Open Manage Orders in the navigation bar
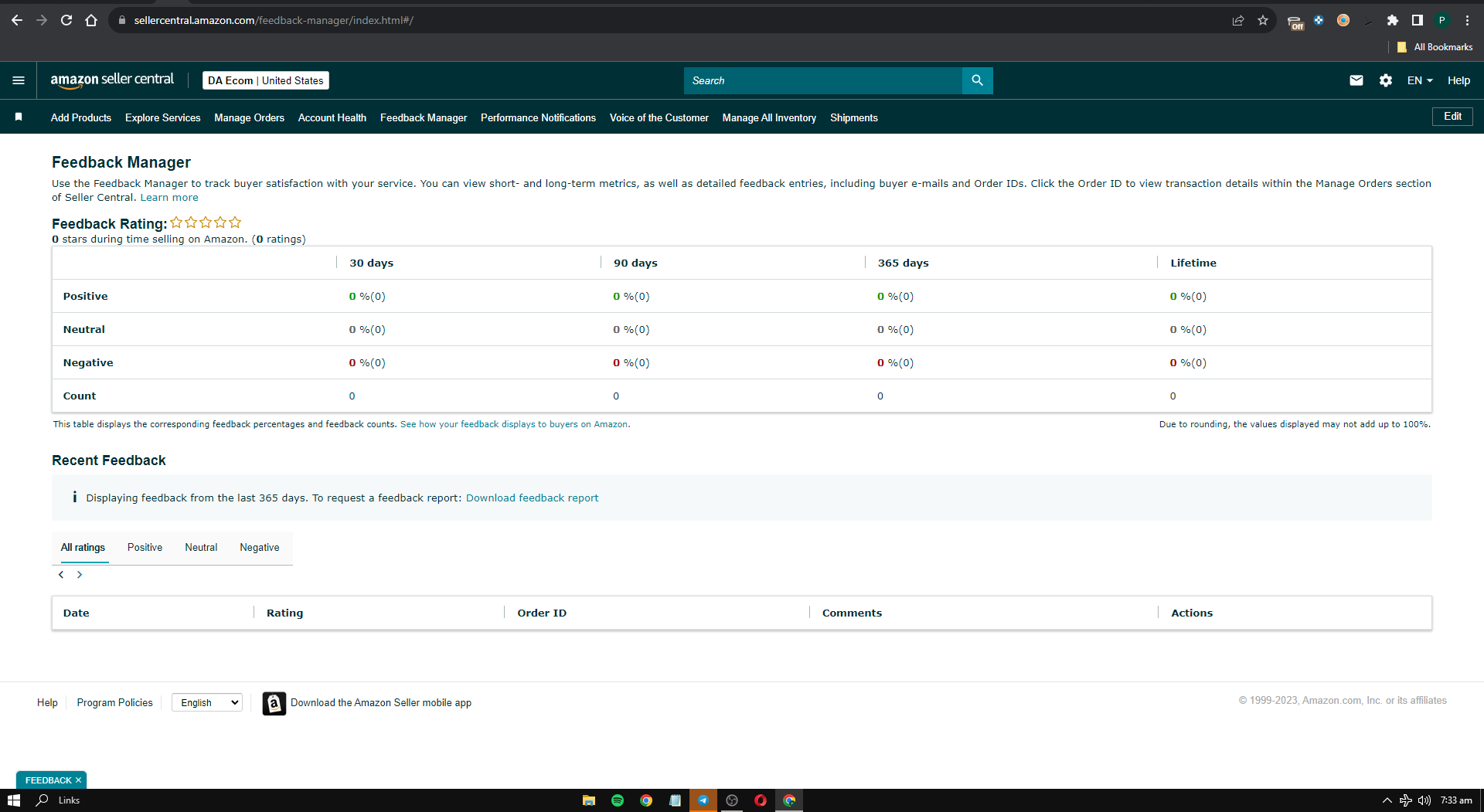The height and width of the screenshot is (812, 1484). 249,117
